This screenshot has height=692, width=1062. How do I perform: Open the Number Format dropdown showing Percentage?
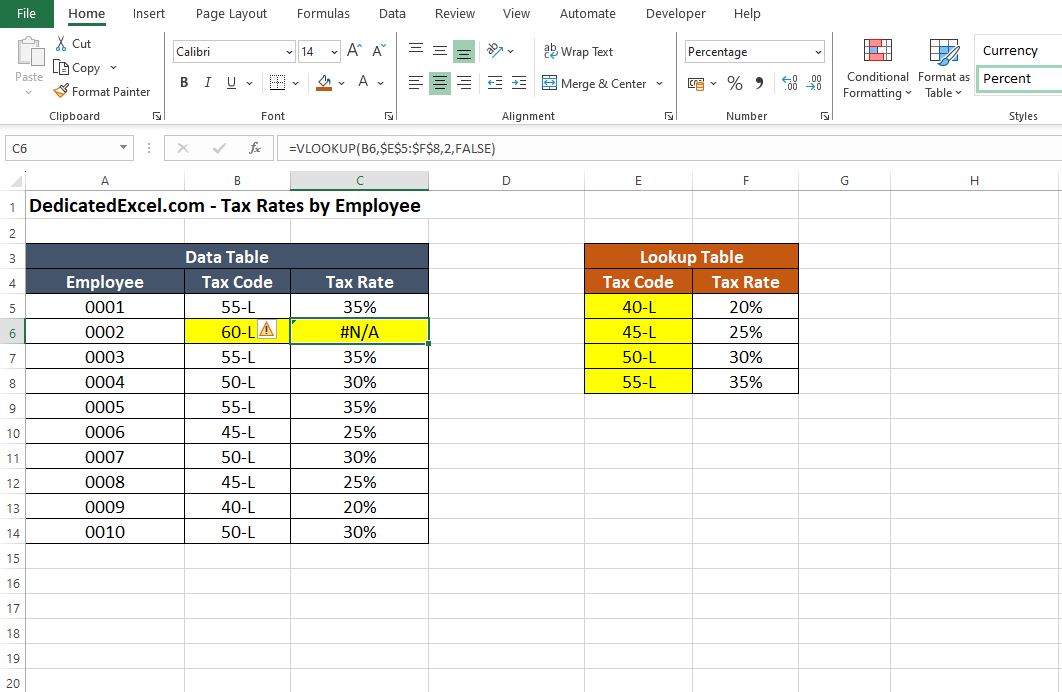click(x=754, y=51)
